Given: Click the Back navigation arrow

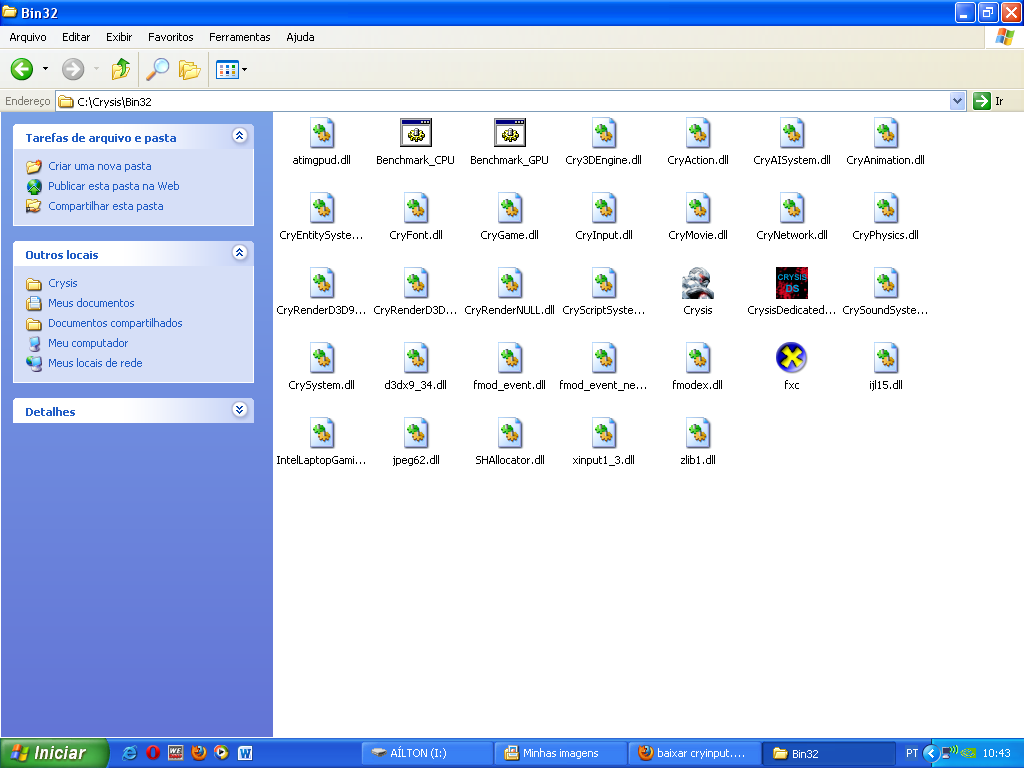Looking at the screenshot, I should [20, 69].
